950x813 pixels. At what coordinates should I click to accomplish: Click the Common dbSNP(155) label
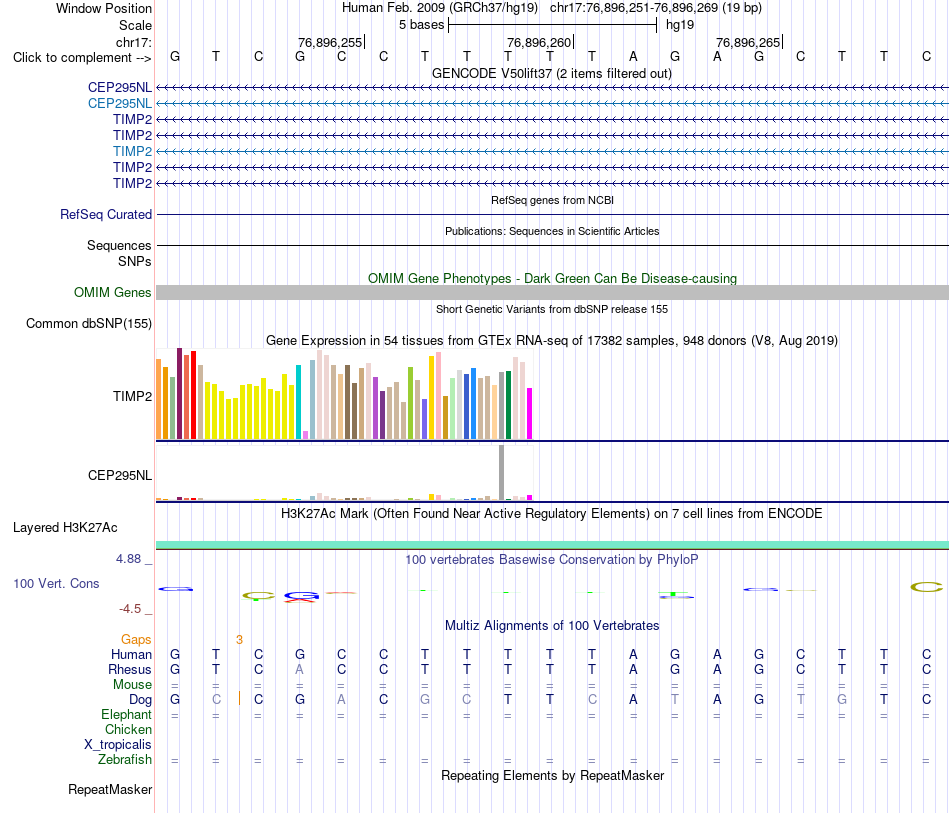click(x=88, y=324)
